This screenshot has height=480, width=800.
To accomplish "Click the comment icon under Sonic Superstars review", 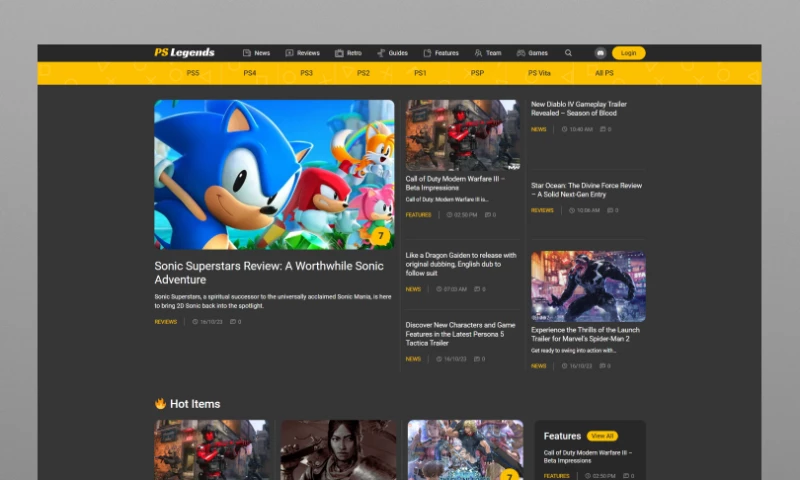I will pyautogui.click(x=233, y=322).
